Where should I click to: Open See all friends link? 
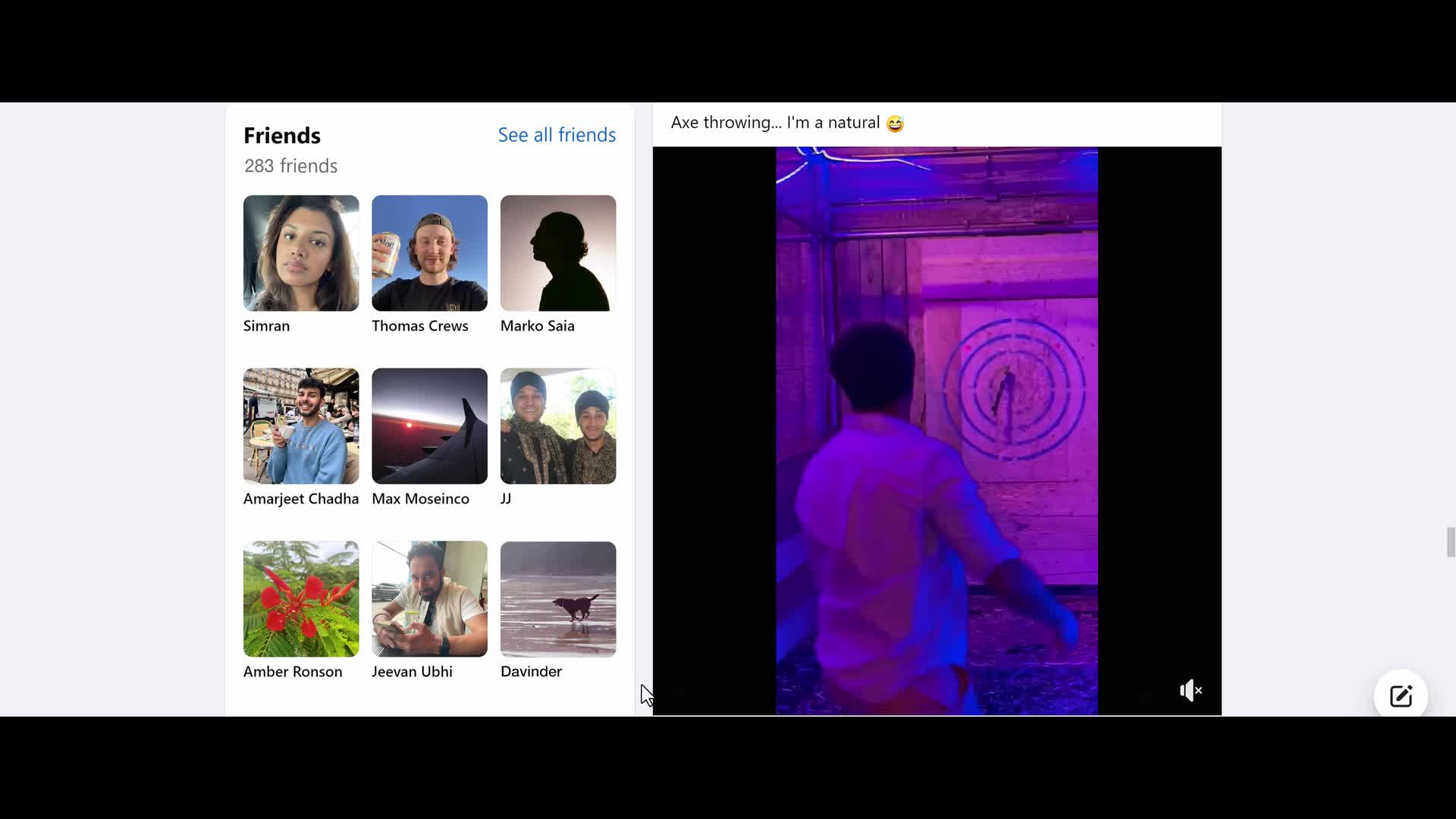557,135
